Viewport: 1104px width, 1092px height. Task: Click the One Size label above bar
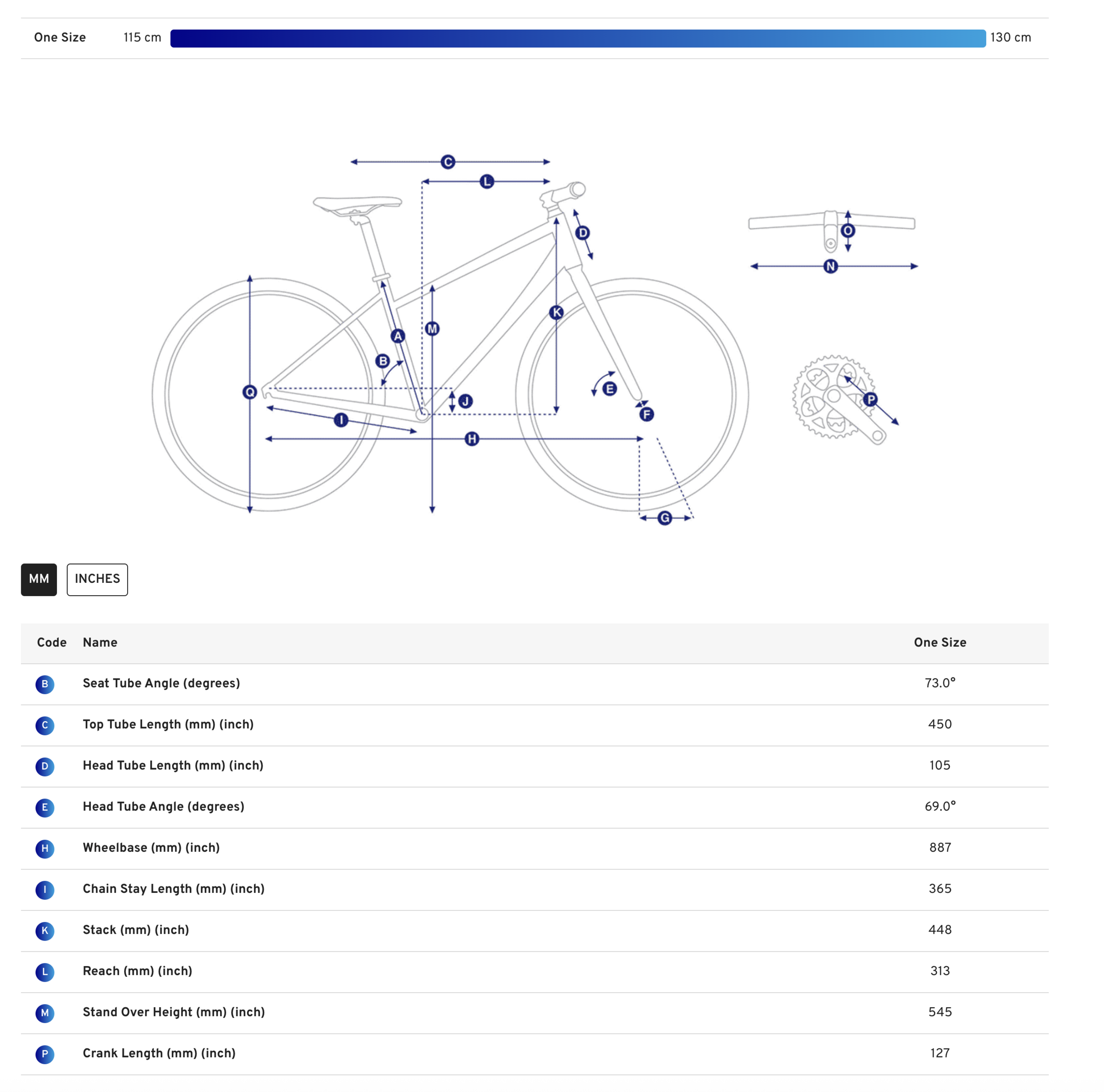point(60,38)
